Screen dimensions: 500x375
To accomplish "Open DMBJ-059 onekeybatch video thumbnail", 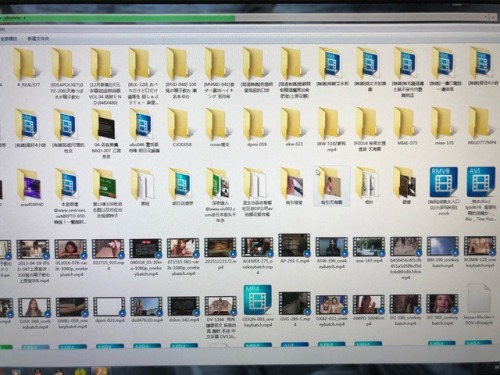I will point(72,307).
